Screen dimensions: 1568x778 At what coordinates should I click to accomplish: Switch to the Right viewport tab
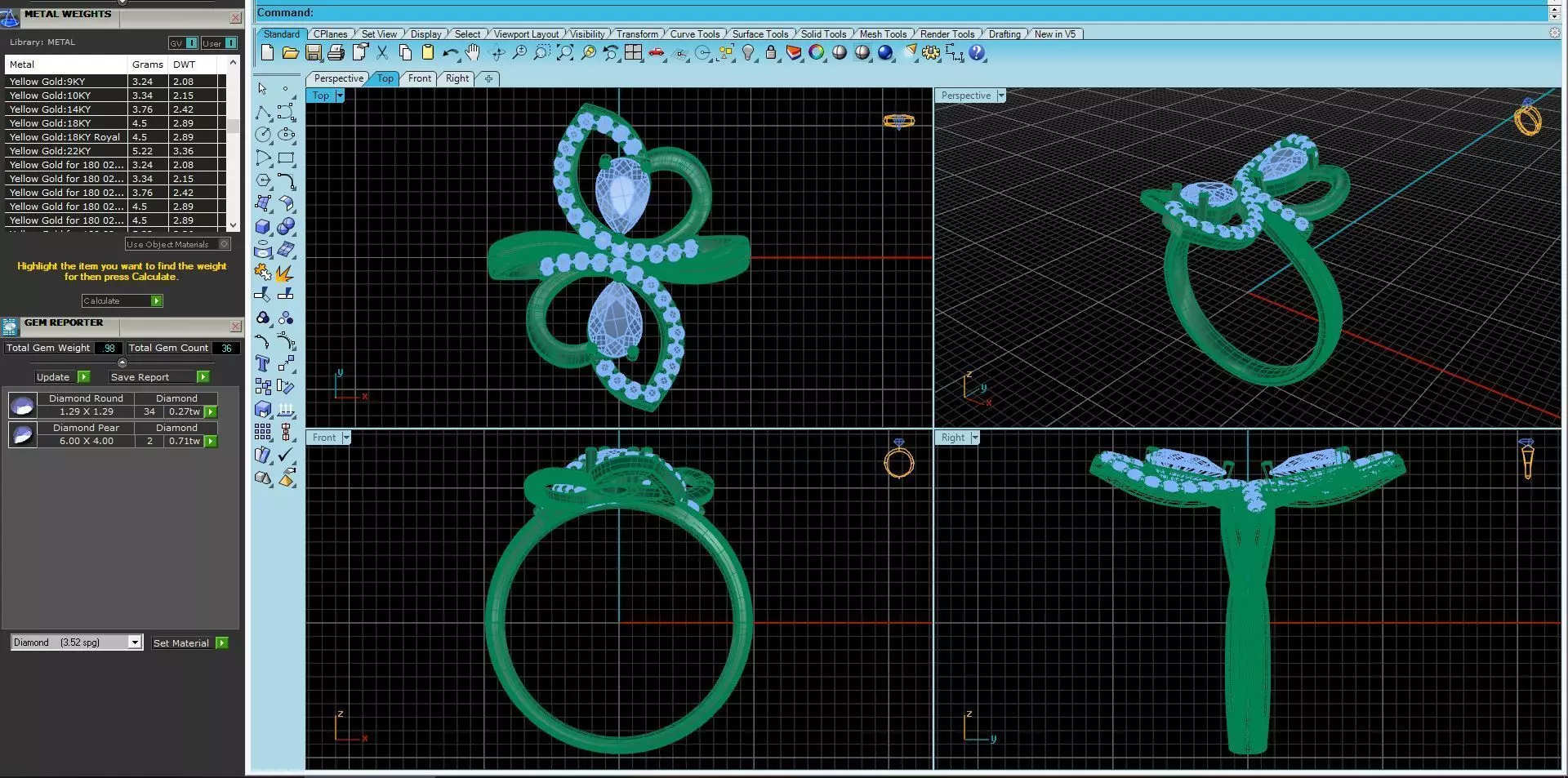point(457,78)
